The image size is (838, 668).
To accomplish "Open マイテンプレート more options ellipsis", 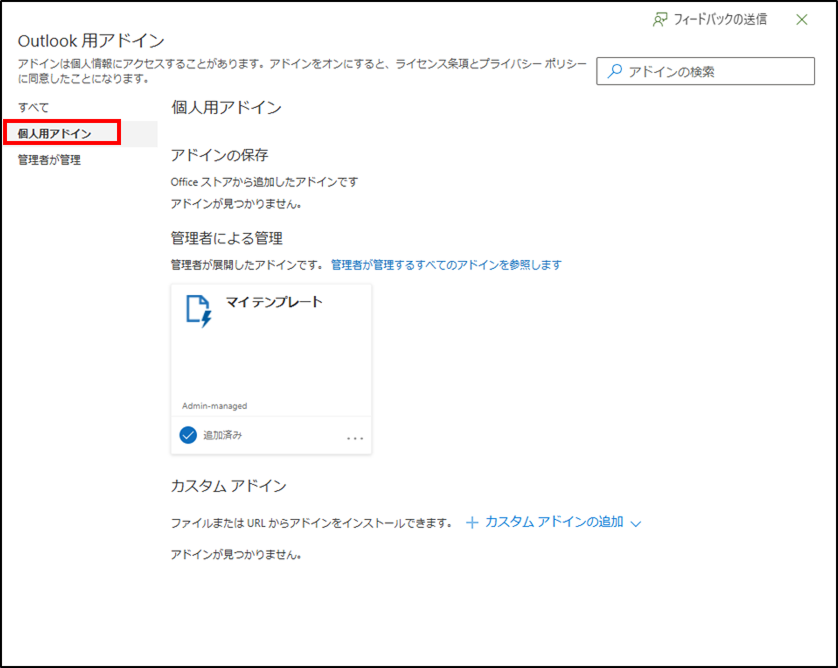I will coord(355,438).
